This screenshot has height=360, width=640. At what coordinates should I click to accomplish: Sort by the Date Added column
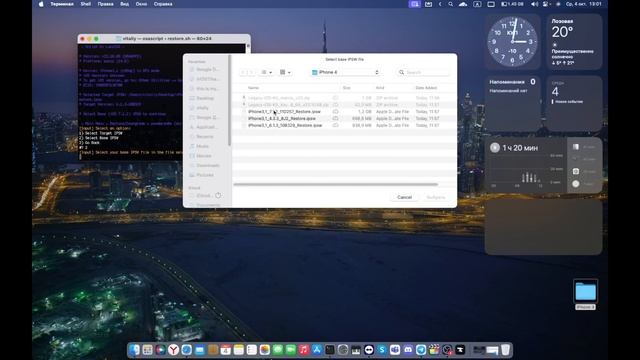point(426,88)
